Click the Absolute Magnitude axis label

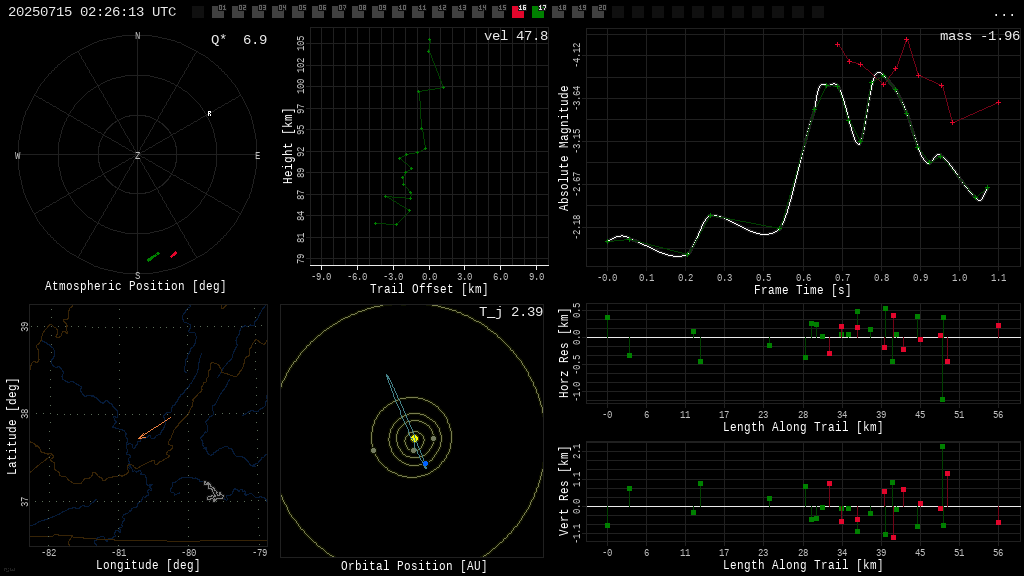563,147
